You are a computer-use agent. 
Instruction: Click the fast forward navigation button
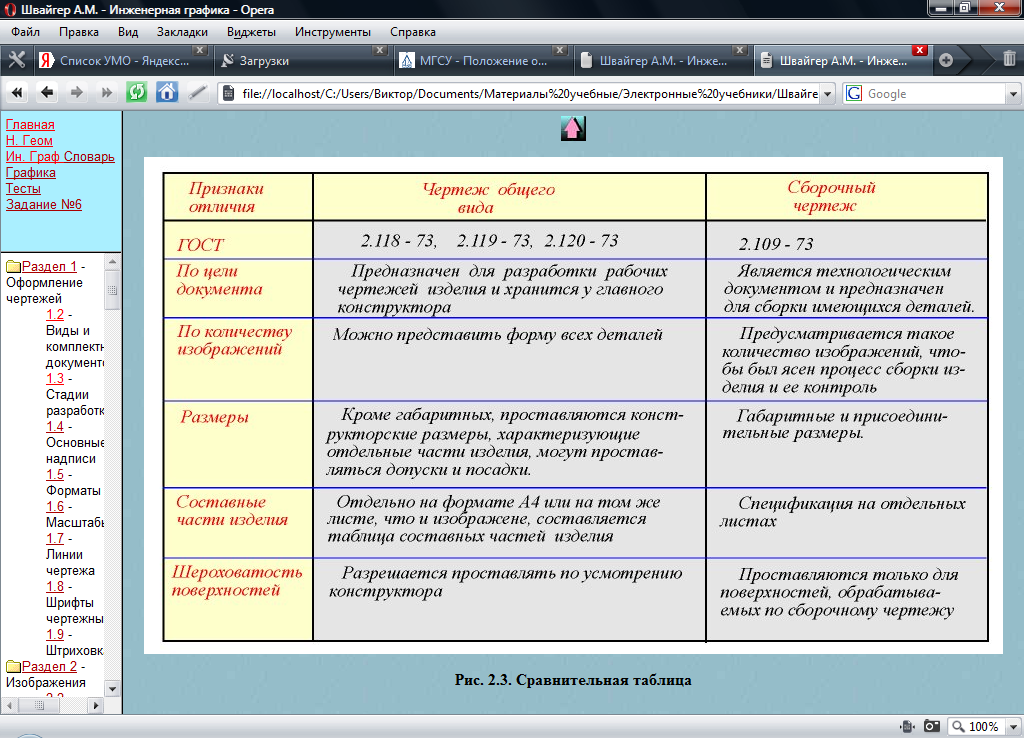(106, 93)
